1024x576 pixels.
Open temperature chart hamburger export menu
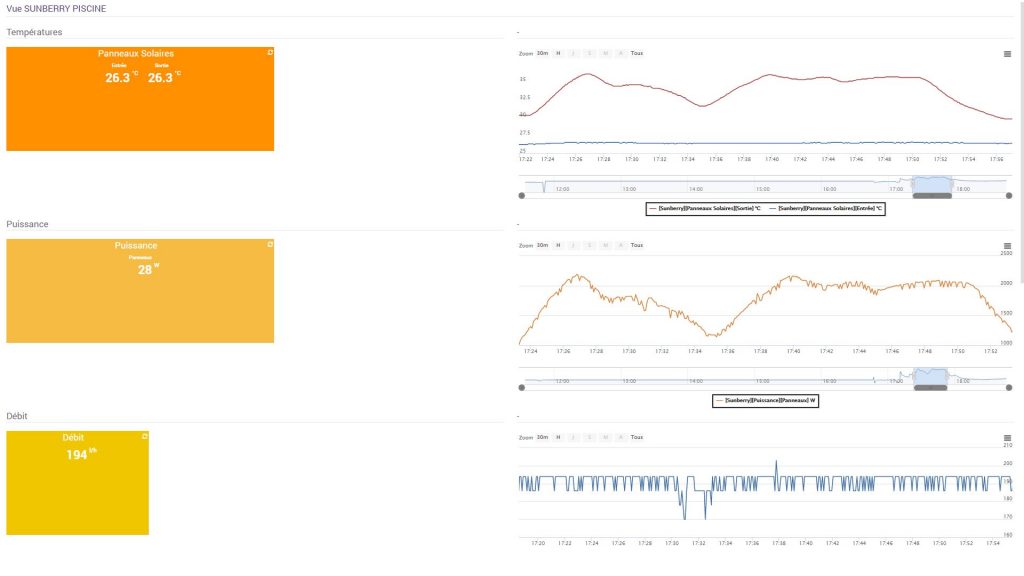pos(1007,54)
